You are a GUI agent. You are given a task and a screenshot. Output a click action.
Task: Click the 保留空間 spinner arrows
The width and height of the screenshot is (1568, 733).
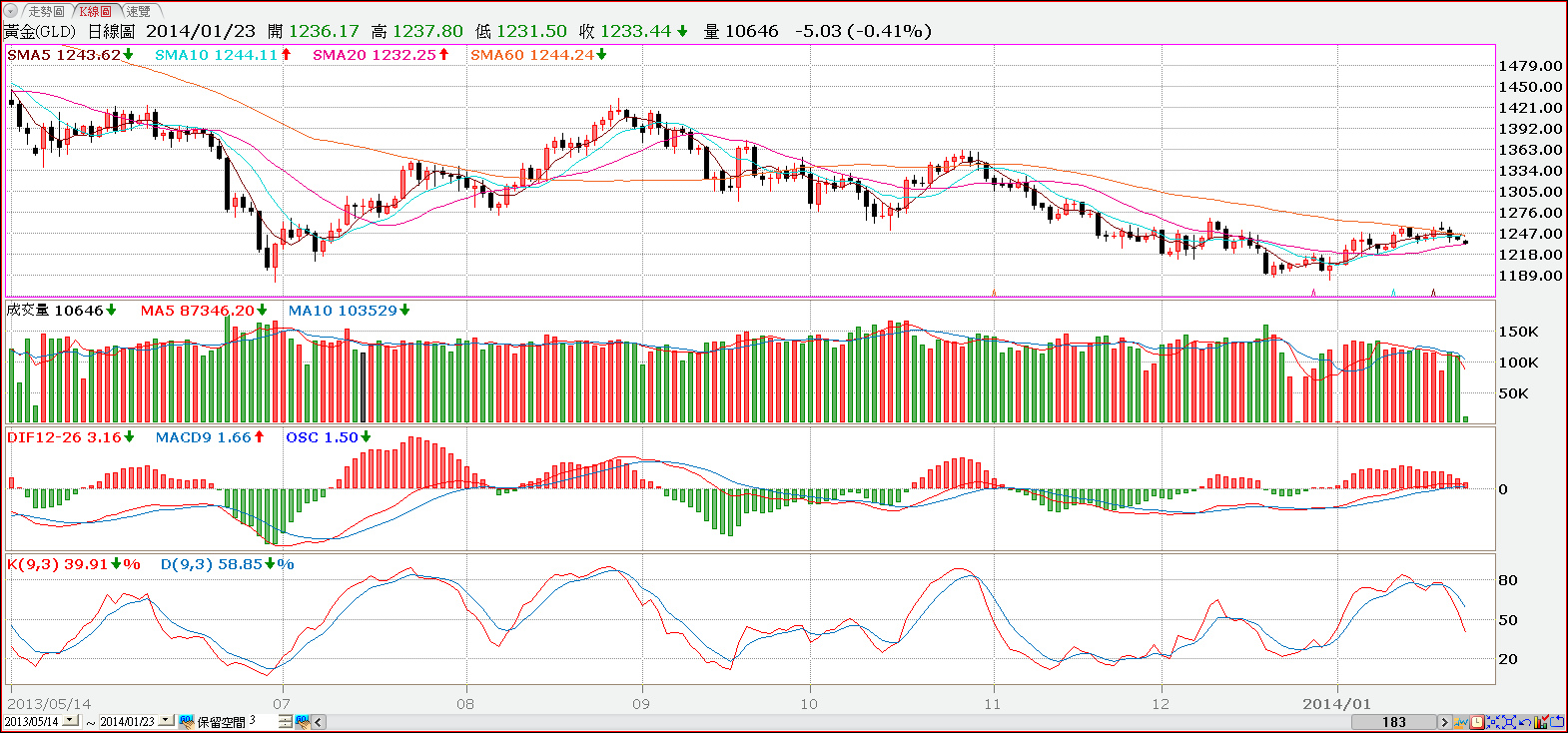286,721
